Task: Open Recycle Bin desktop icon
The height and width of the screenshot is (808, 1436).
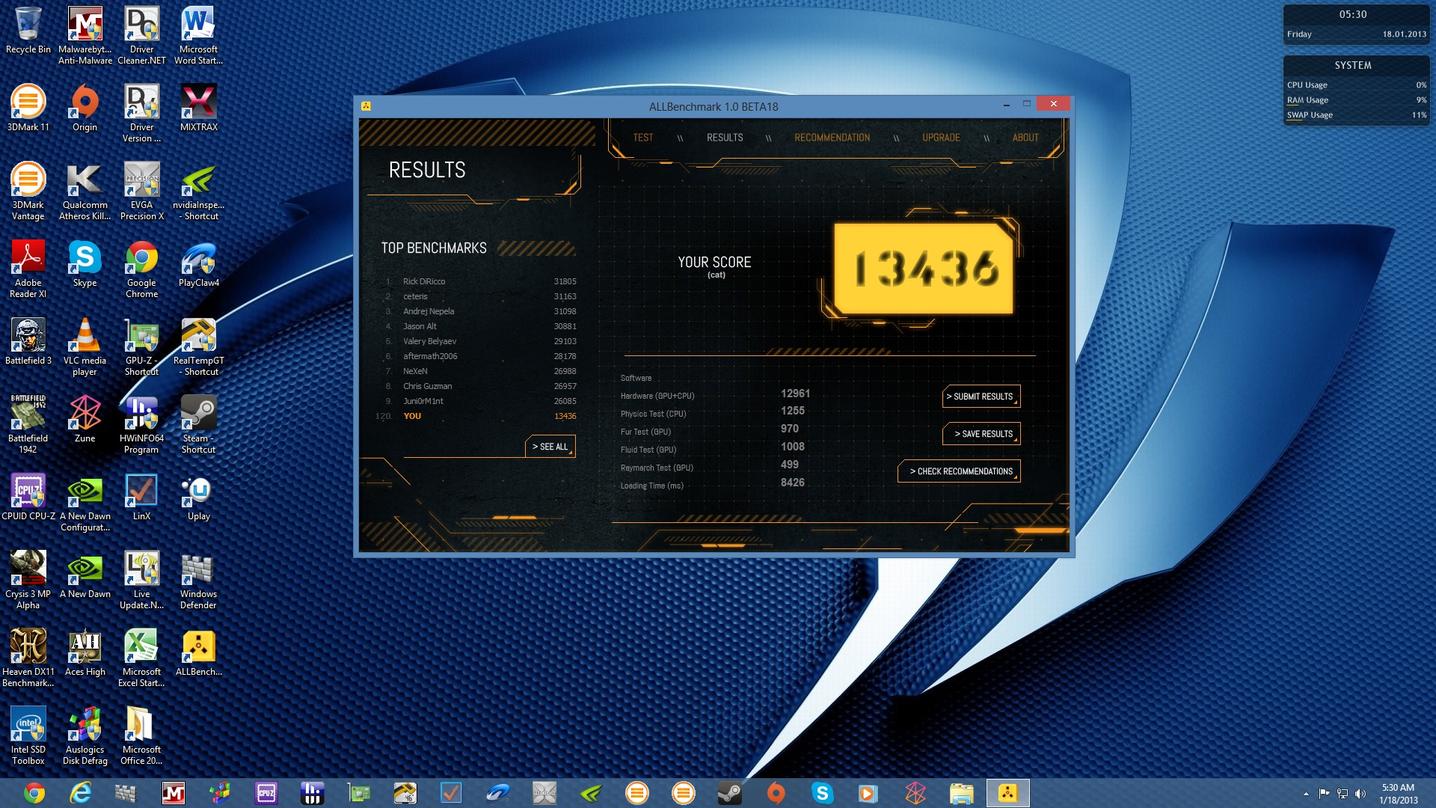Action: pos(28,31)
